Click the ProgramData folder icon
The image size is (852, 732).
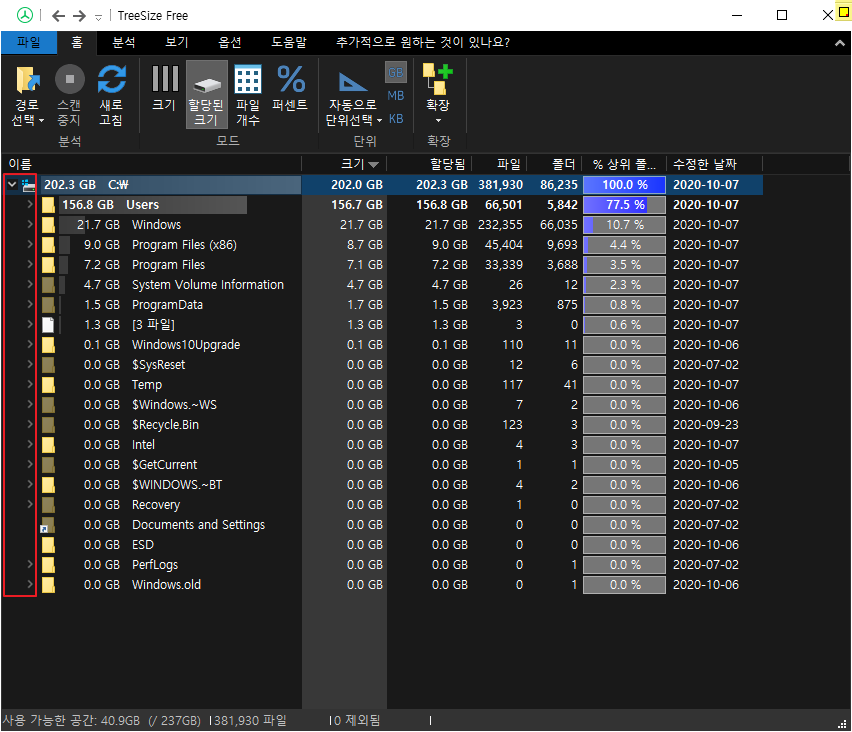pos(49,305)
